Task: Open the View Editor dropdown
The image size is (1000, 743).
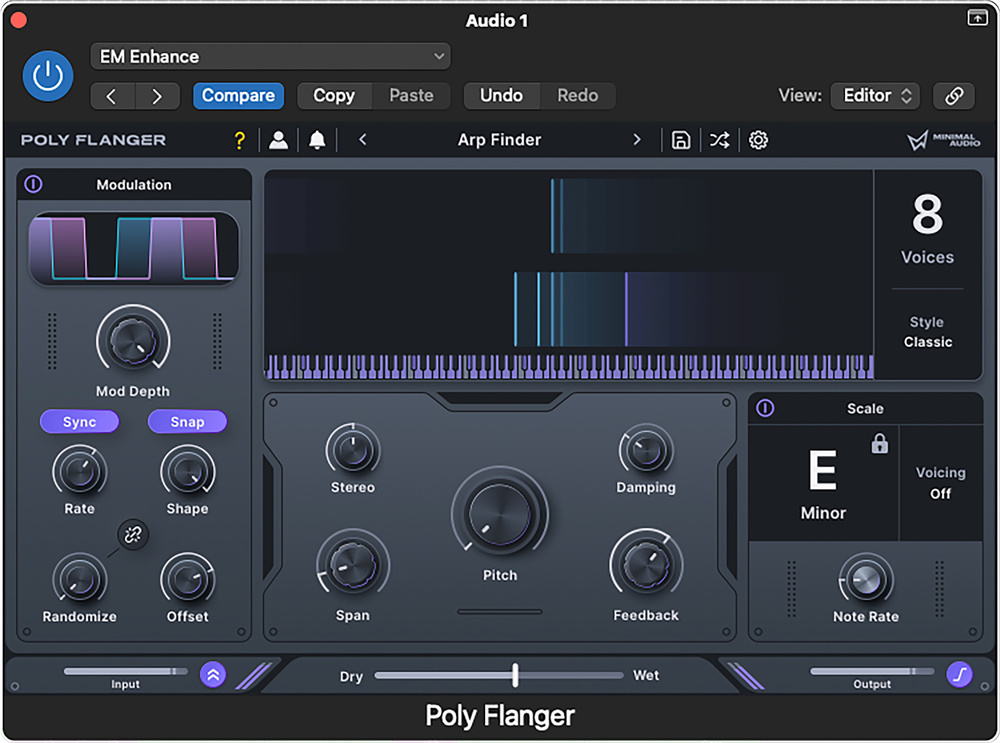Action: [874, 96]
